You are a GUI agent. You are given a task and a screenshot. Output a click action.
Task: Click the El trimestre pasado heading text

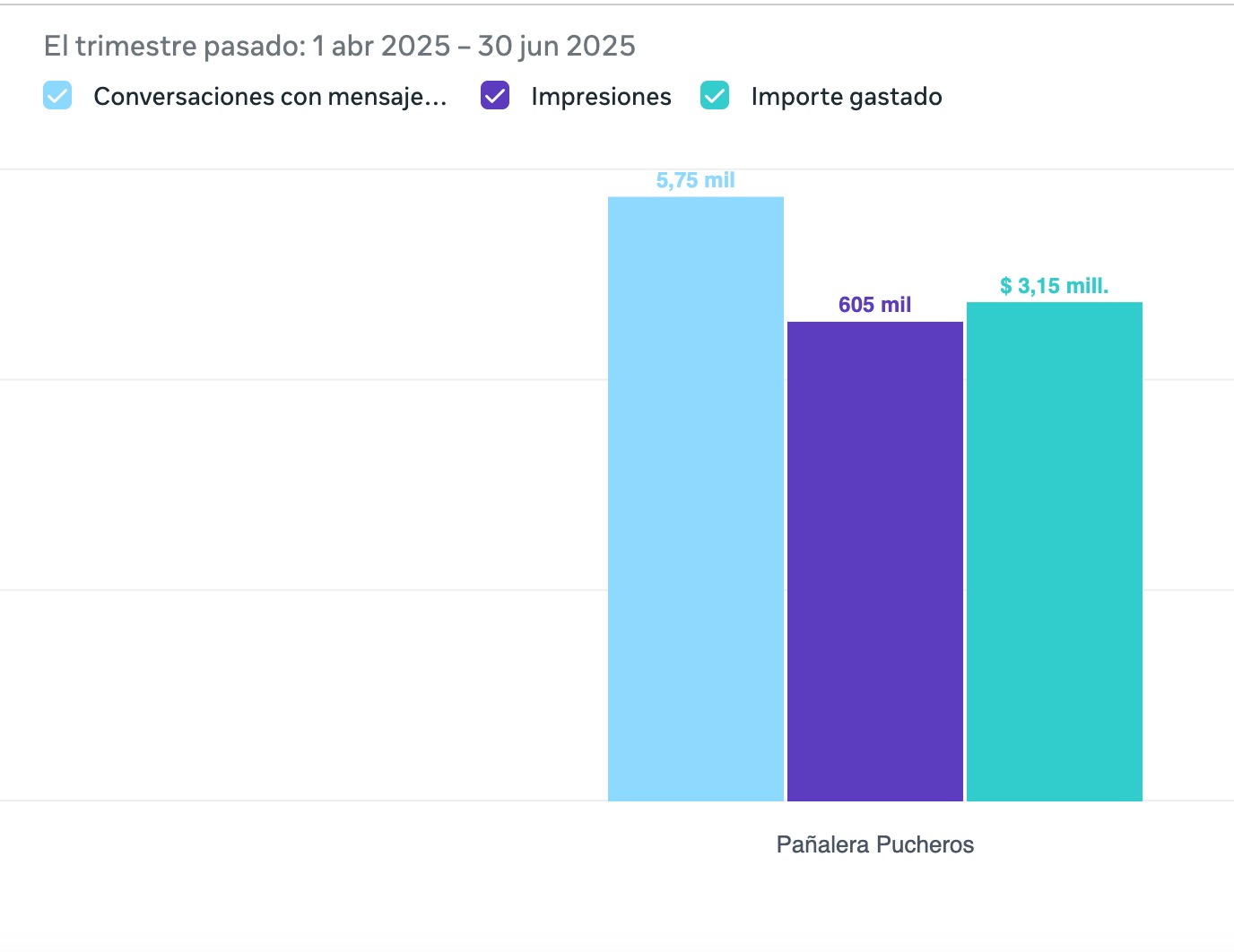tap(175, 46)
